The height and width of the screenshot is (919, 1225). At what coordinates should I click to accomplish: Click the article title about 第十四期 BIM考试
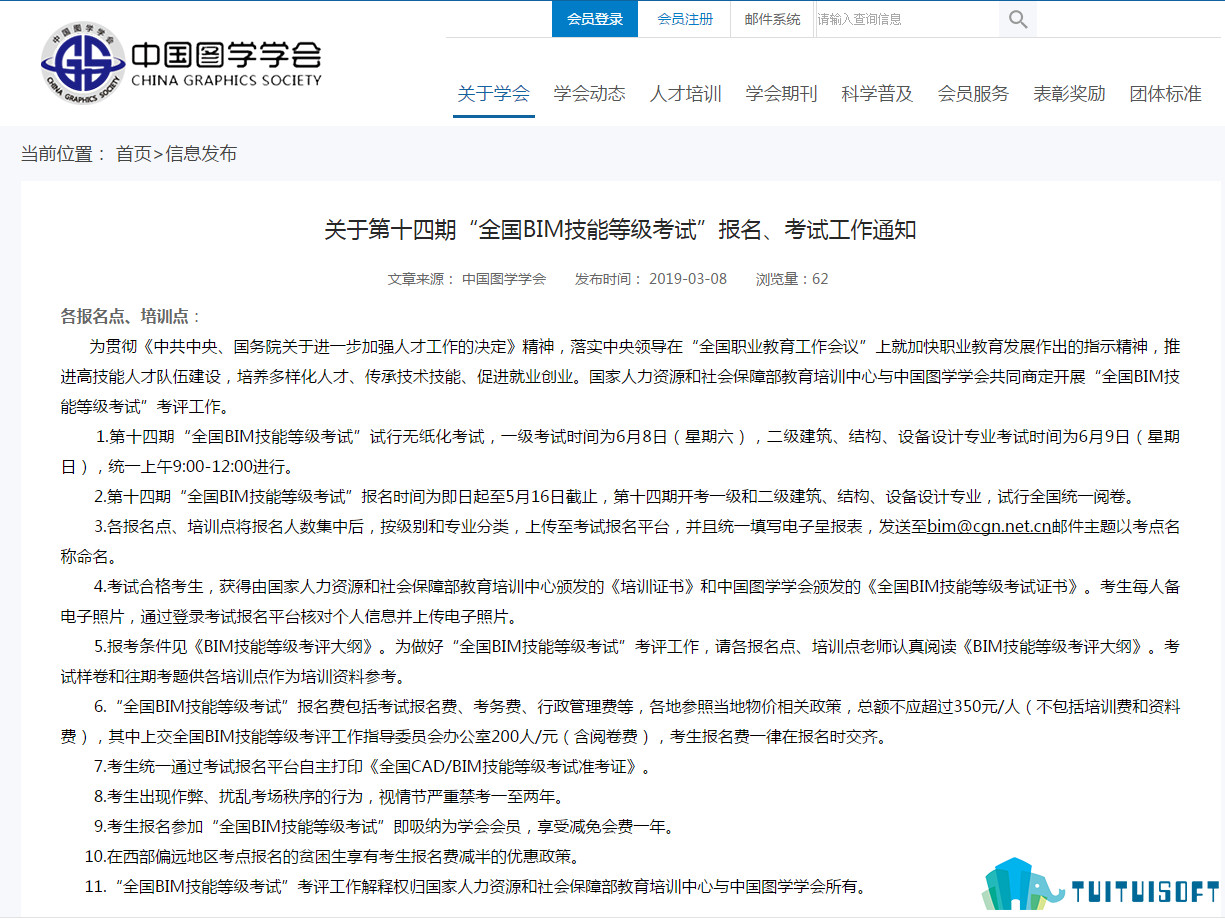620,230
